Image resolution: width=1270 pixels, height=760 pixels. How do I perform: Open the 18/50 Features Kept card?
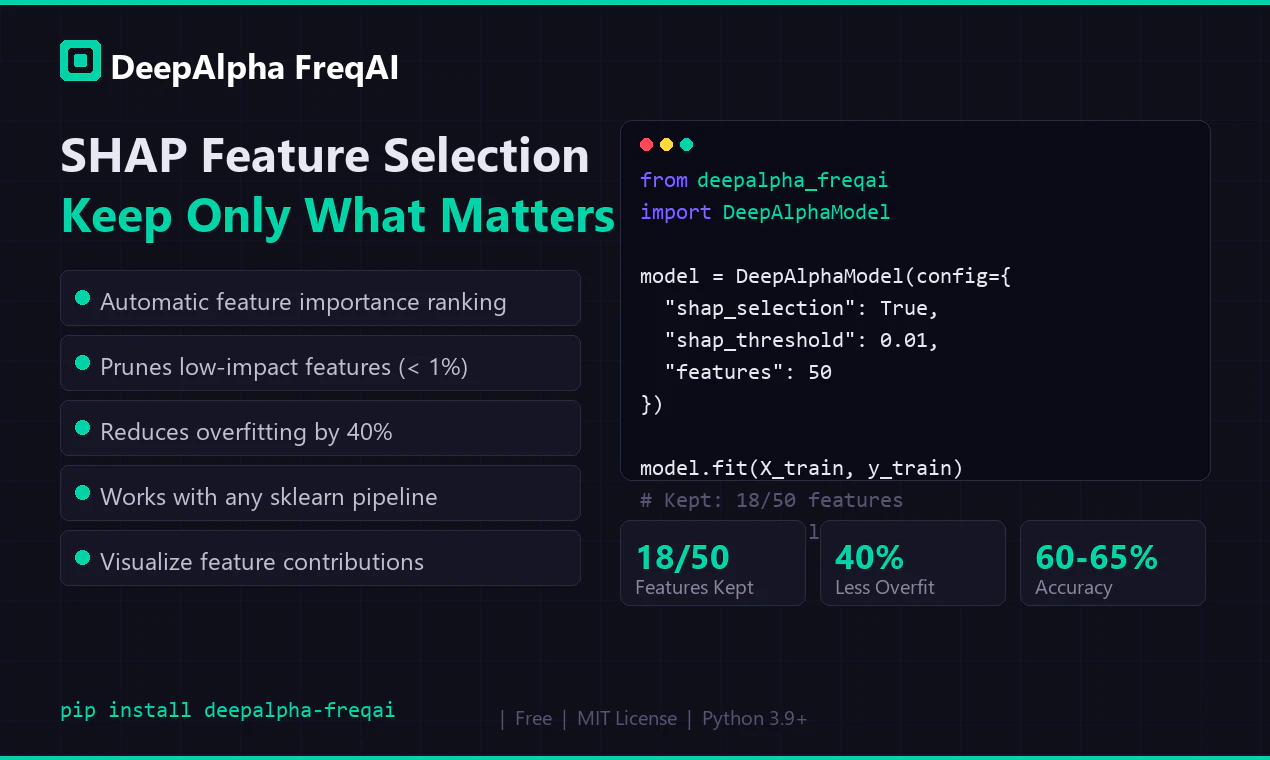(713, 563)
